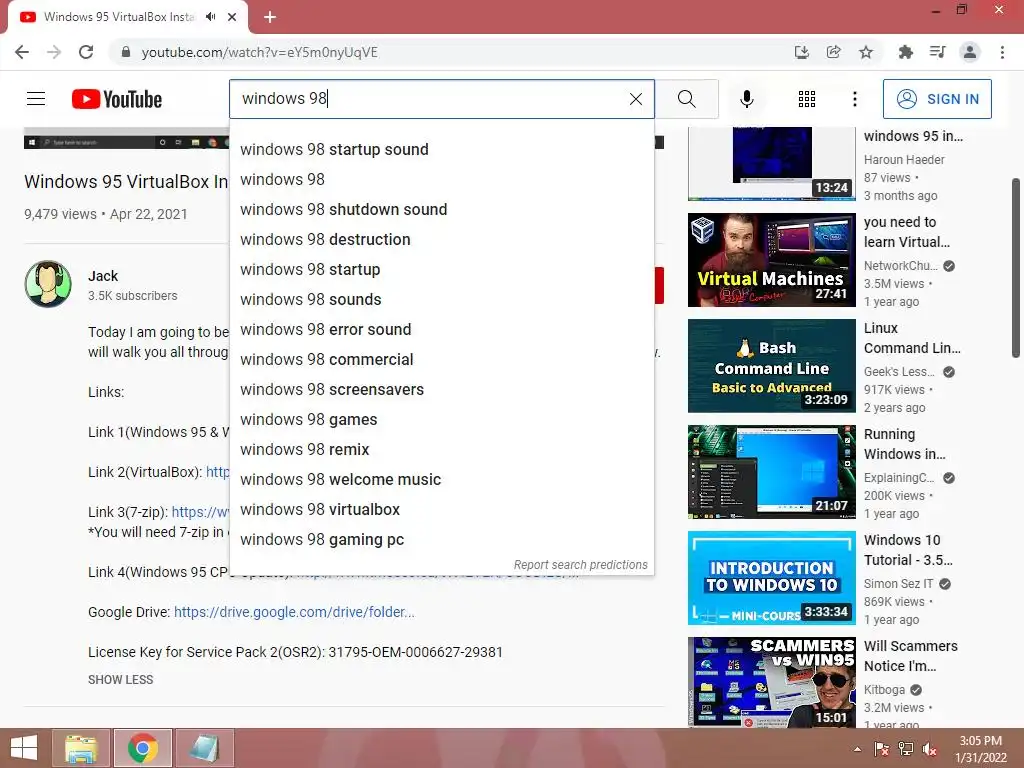Mute the tab via speaker icon
This screenshot has height=768, width=1024.
[x=210, y=17]
